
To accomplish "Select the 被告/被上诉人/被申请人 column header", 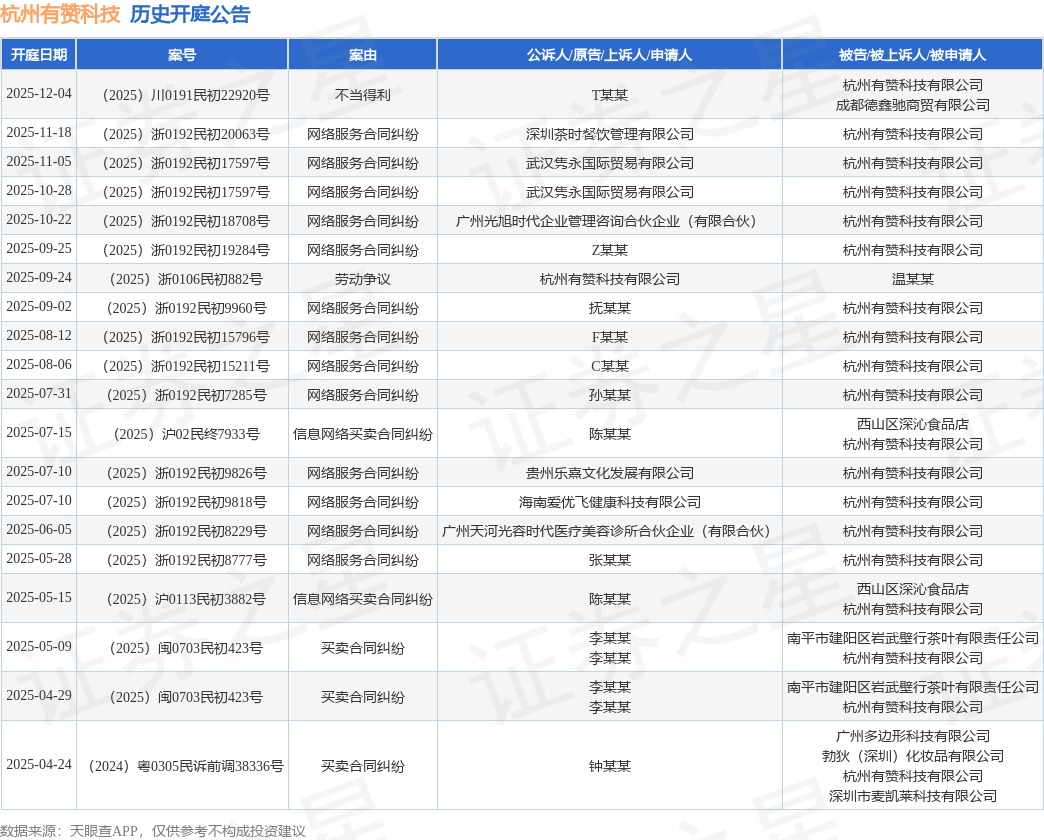I will (x=912, y=55).
